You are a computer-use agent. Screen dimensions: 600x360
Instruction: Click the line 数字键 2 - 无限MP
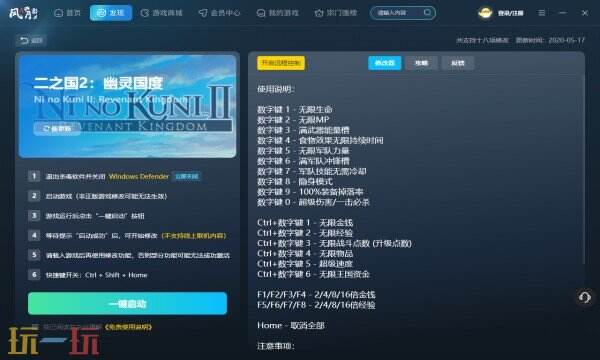(293, 120)
